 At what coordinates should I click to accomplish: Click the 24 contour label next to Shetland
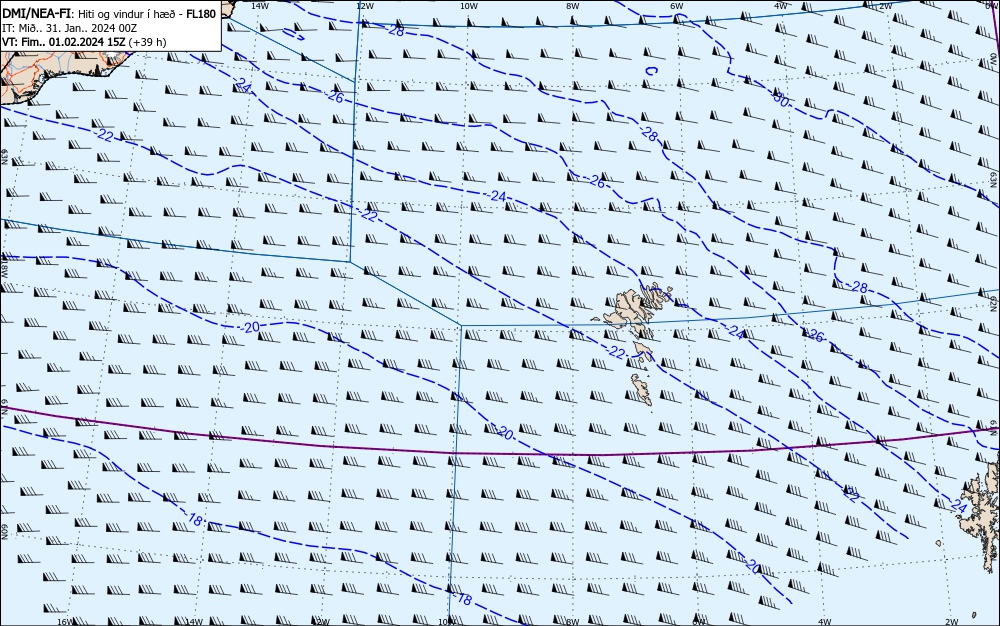click(x=959, y=506)
